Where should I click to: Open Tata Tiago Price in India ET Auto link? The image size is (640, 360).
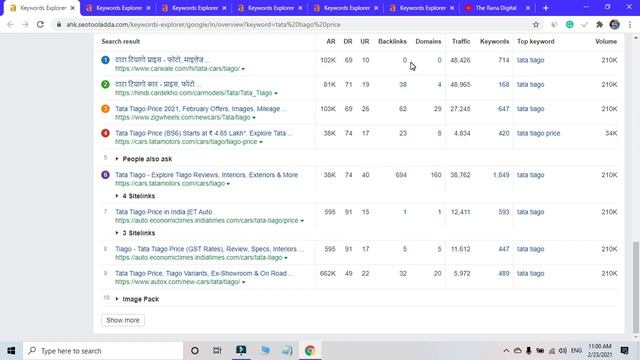(164, 212)
